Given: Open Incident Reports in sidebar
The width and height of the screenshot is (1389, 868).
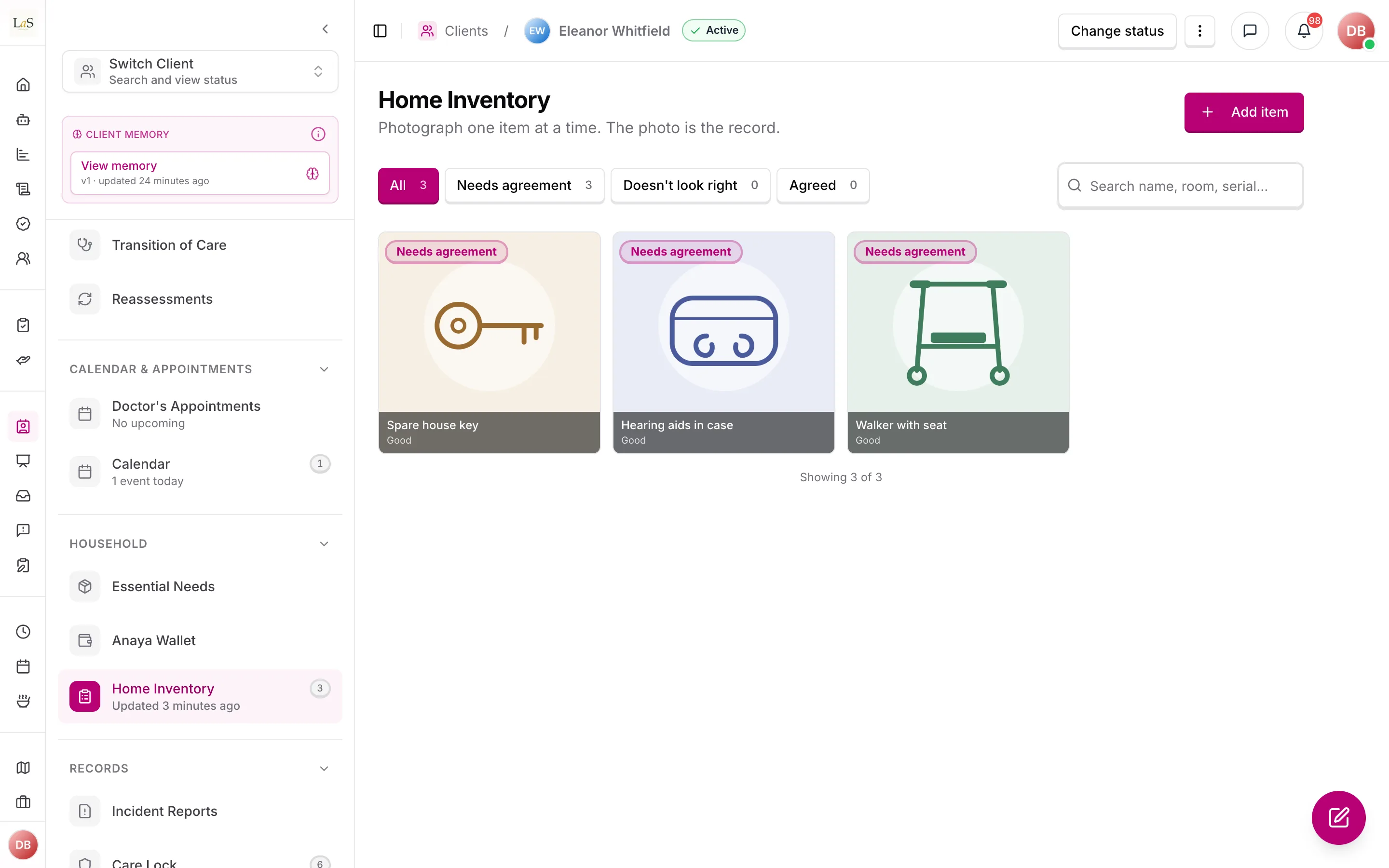Looking at the screenshot, I should pyautogui.click(x=200, y=811).
